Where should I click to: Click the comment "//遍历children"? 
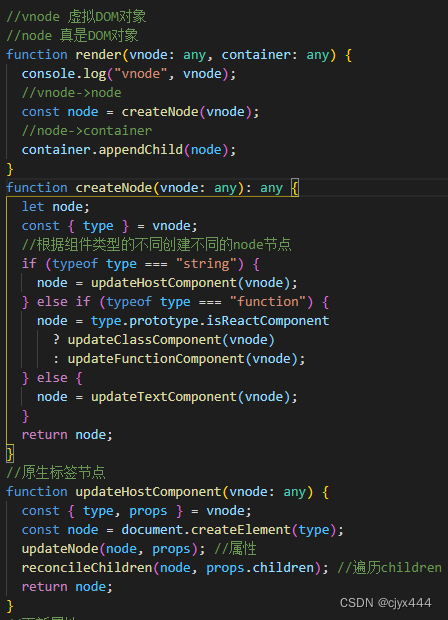tap(389, 568)
